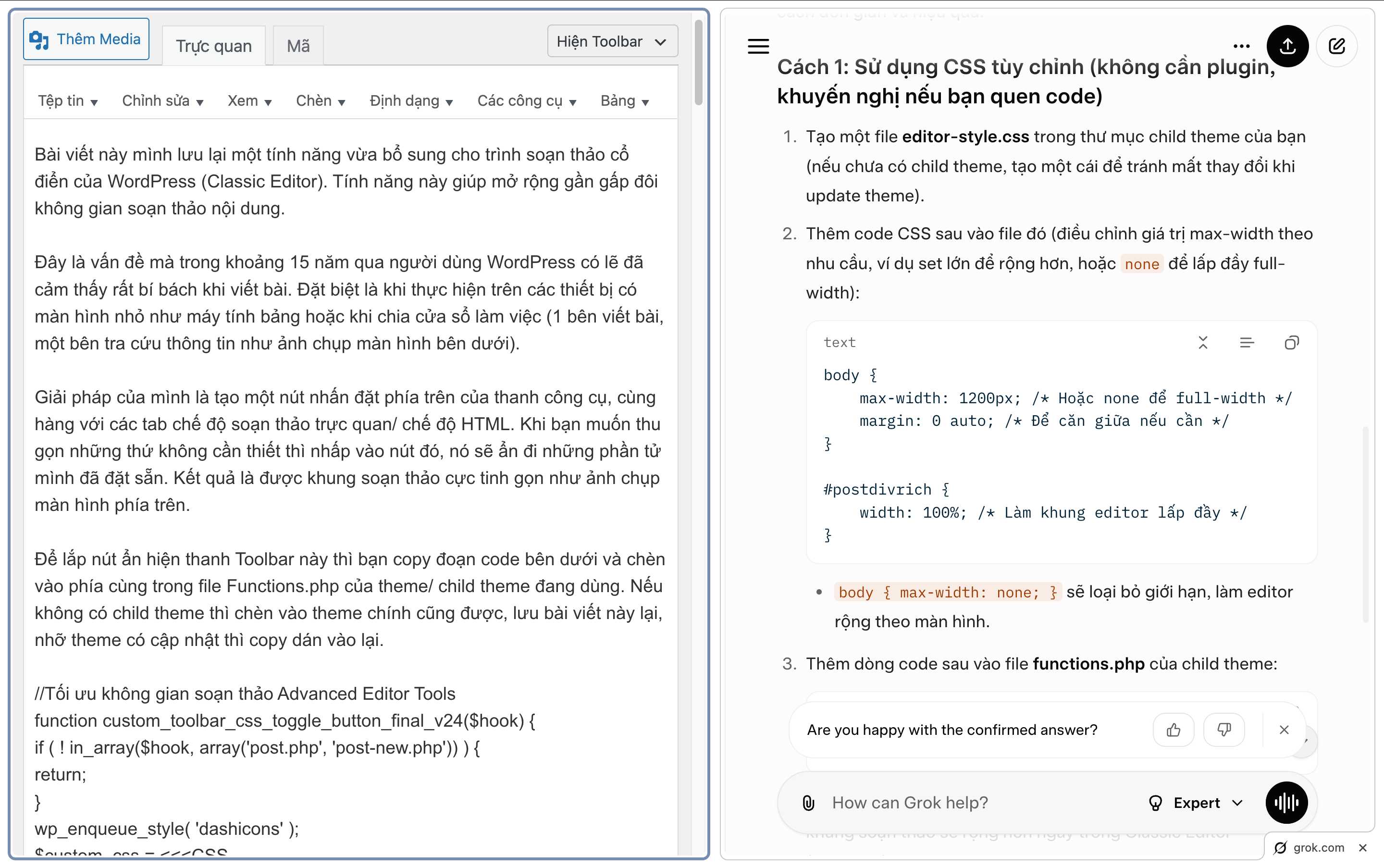Viewport: 1384px width, 868px height.
Task: Click the How can Grok help input
Action: [x=976, y=803]
